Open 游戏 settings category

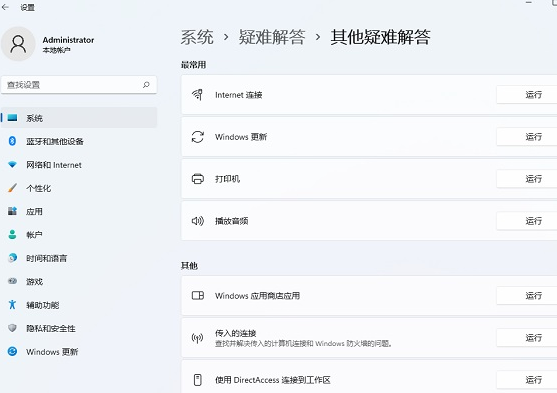79,281
